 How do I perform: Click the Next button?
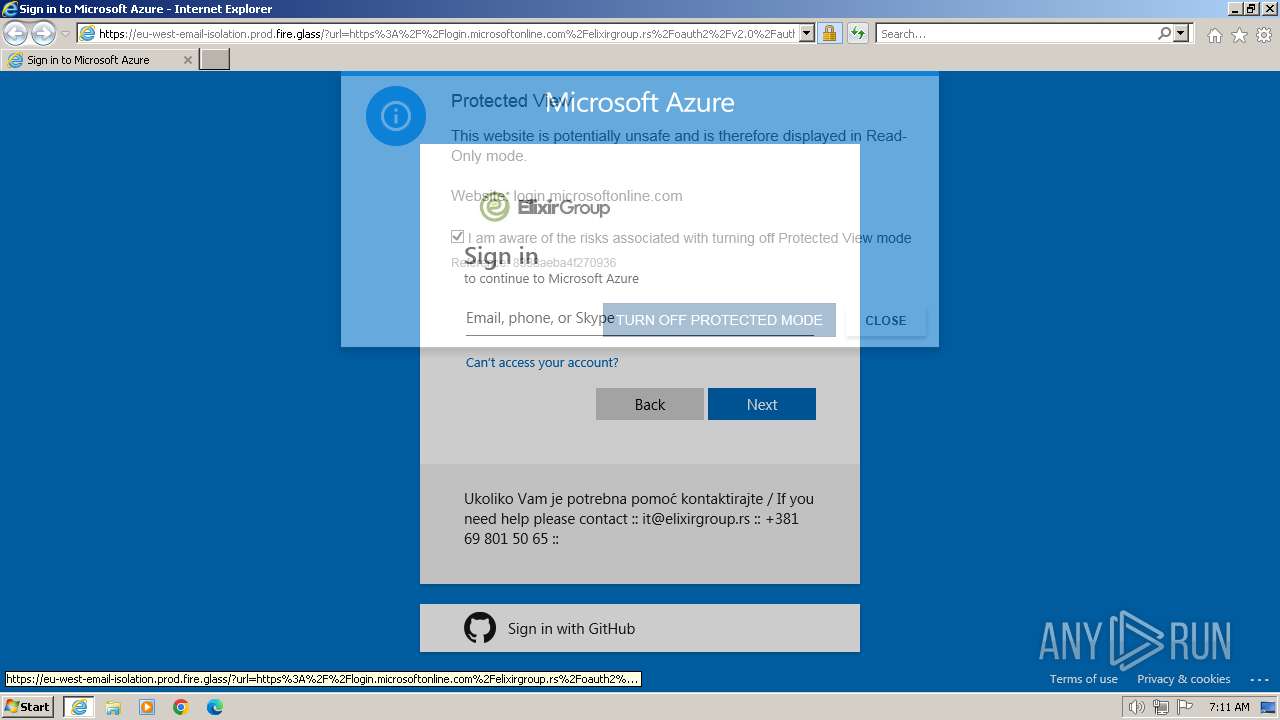[x=762, y=404]
